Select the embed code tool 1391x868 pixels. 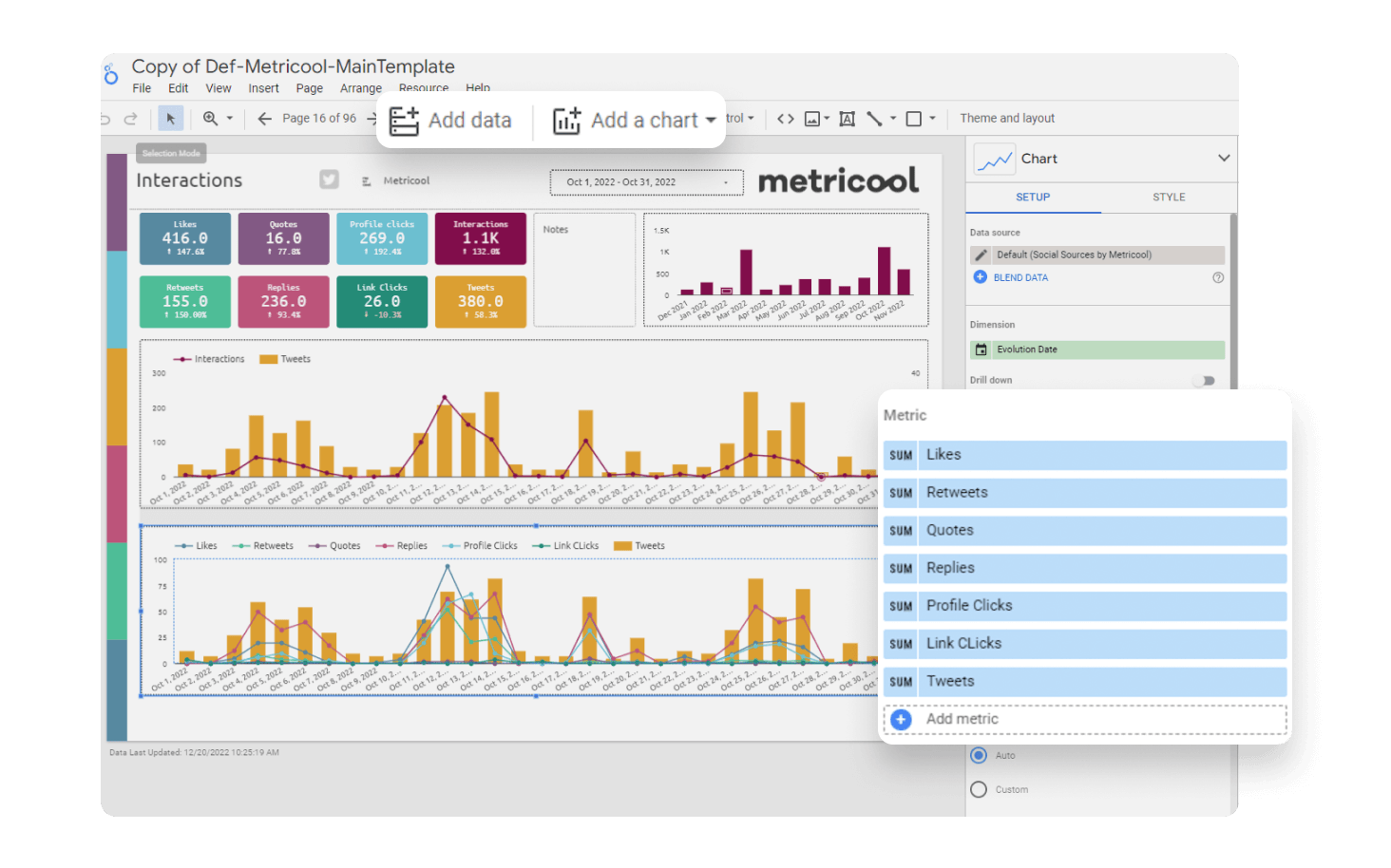coord(785,118)
